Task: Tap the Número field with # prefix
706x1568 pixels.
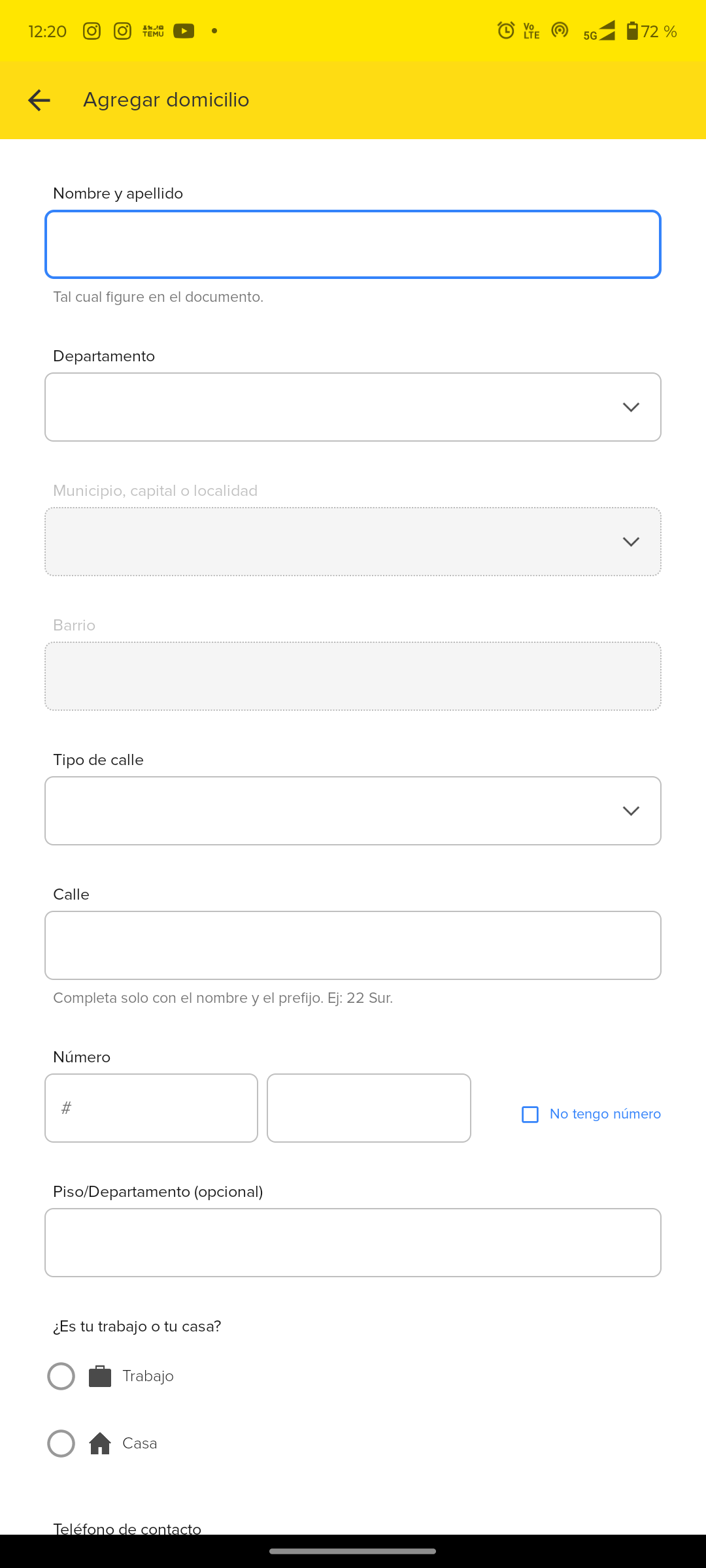Action: click(x=152, y=1108)
